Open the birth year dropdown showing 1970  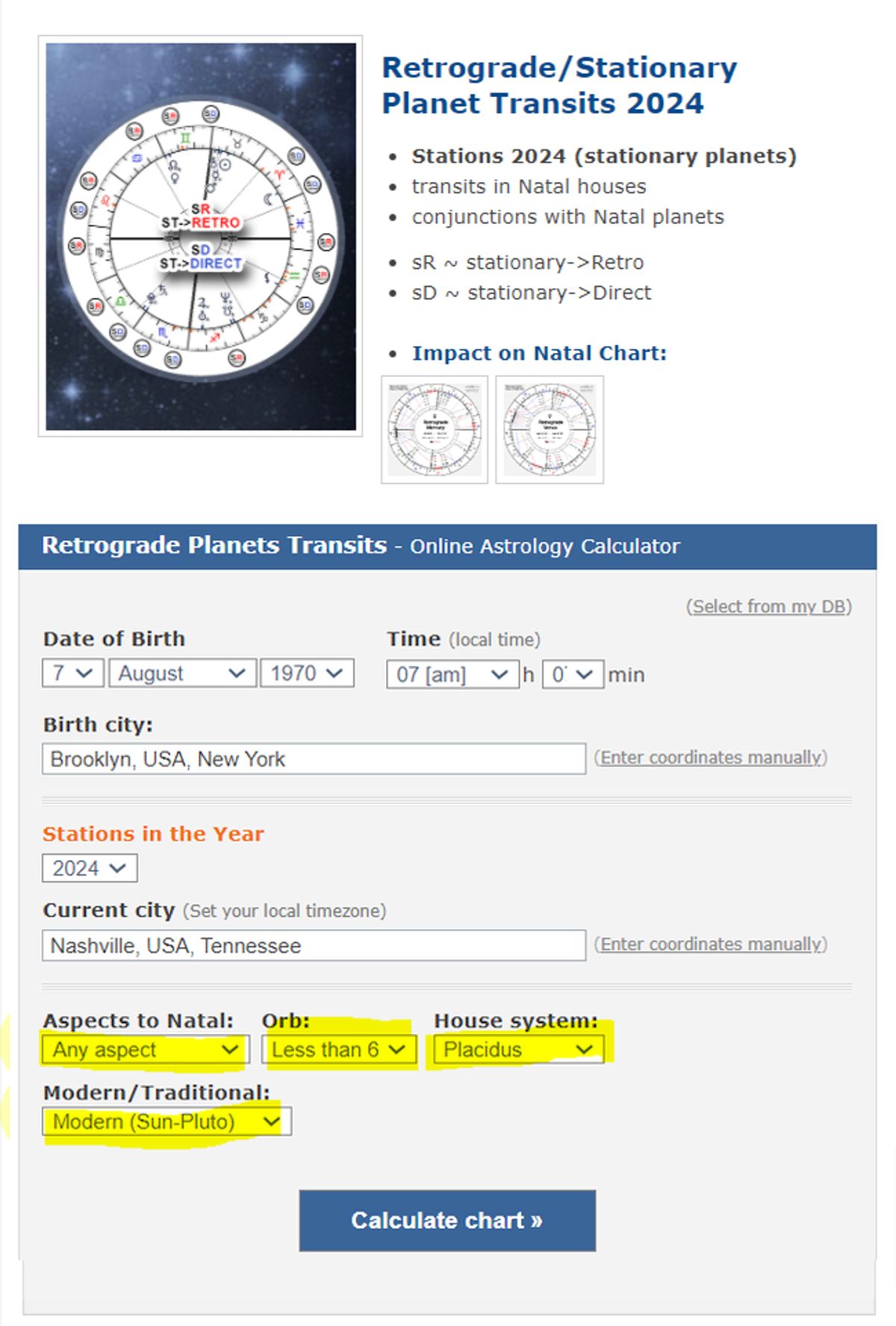pyautogui.click(x=306, y=673)
